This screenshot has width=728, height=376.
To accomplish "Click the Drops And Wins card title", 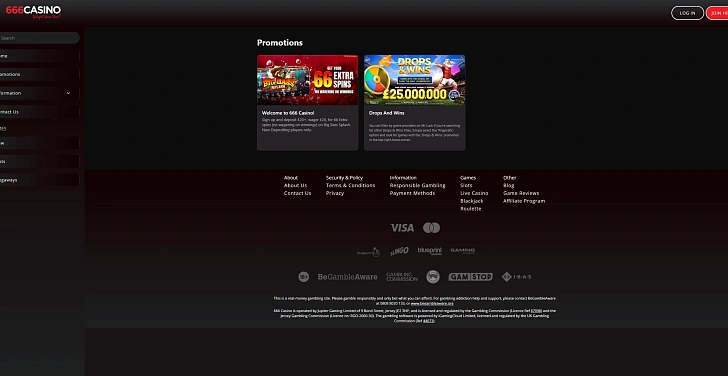I will [x=386, y=113].
